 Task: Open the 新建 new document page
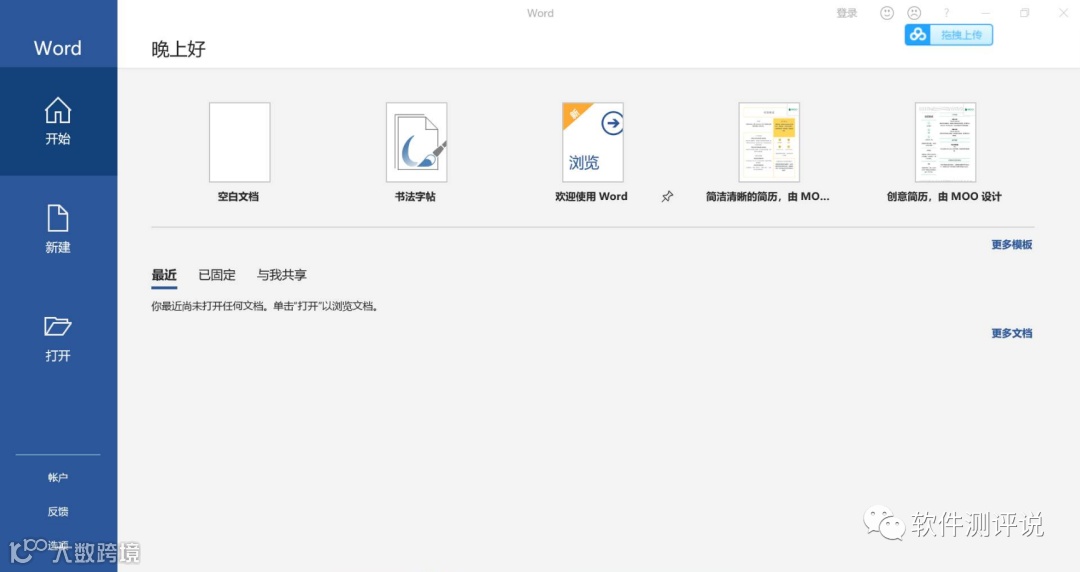tap(58, 229)
